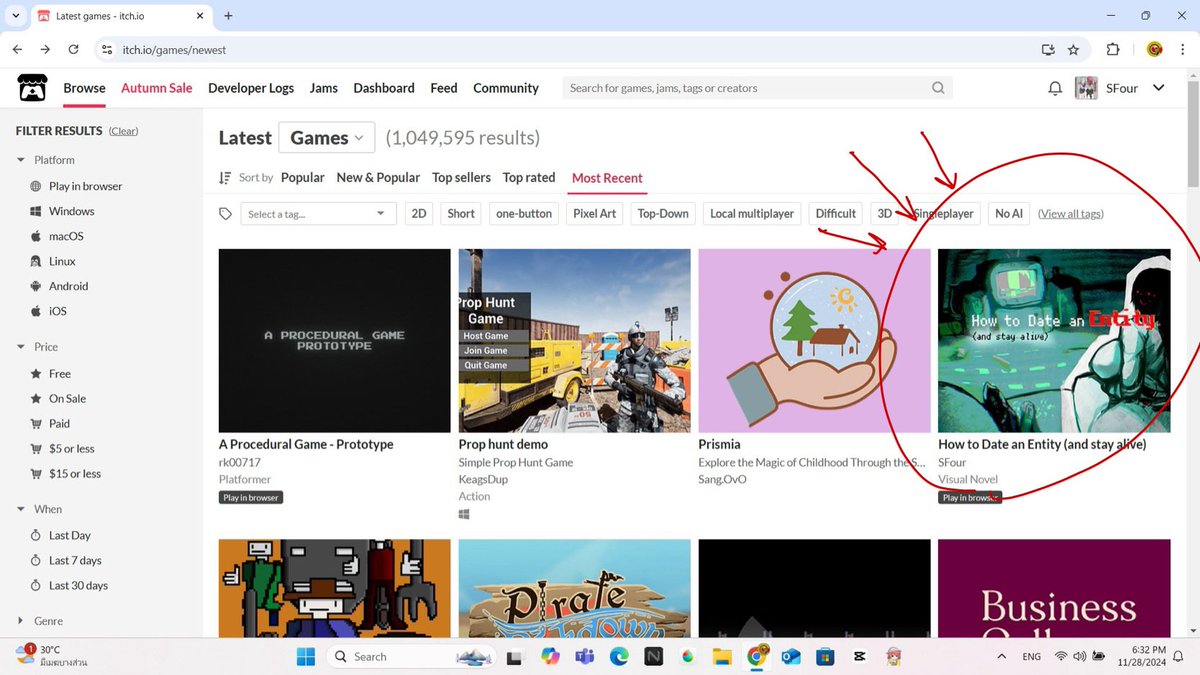Screen dimensions: 1200x675
Task: Open Microsoft Store from taskbar
Action: 825,656
